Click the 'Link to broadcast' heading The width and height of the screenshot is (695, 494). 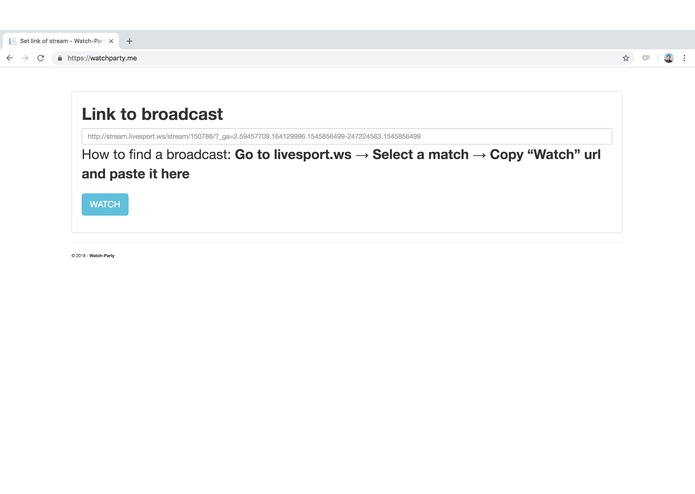click(152, 114)
